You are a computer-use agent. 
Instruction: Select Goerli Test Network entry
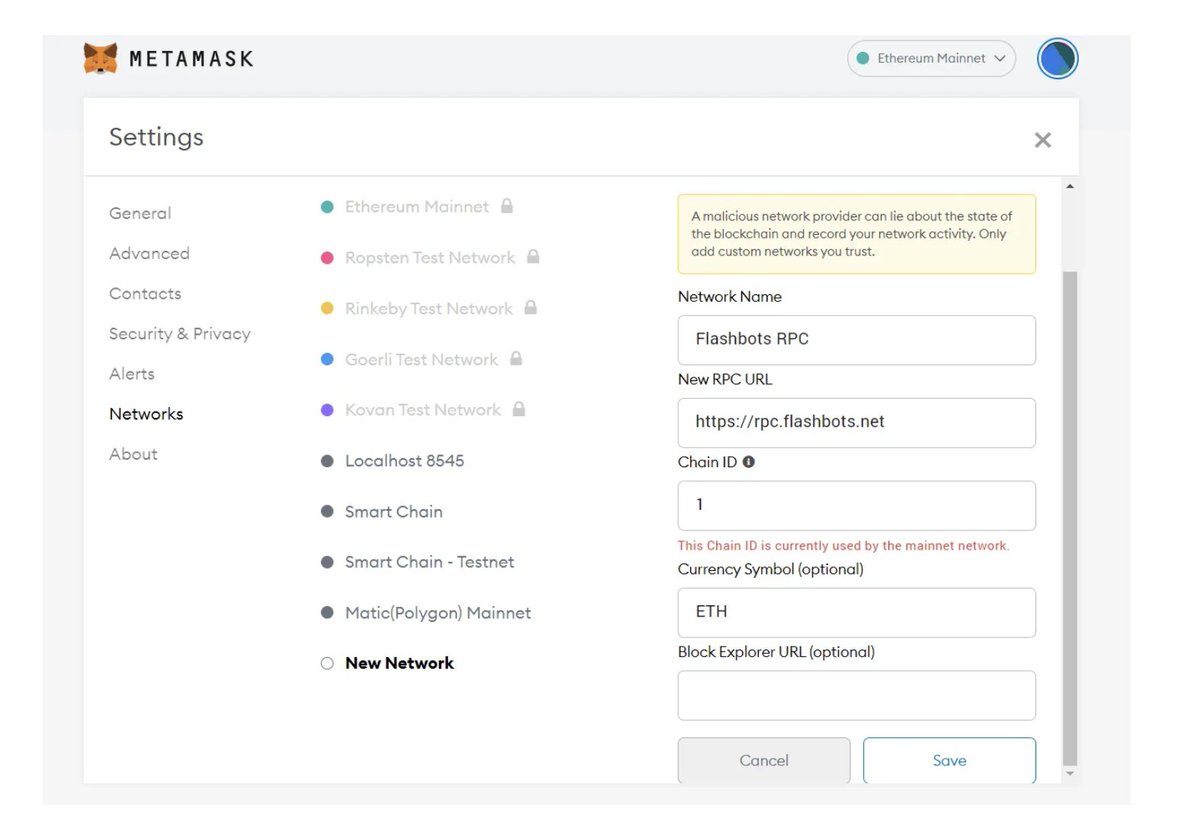421,359
